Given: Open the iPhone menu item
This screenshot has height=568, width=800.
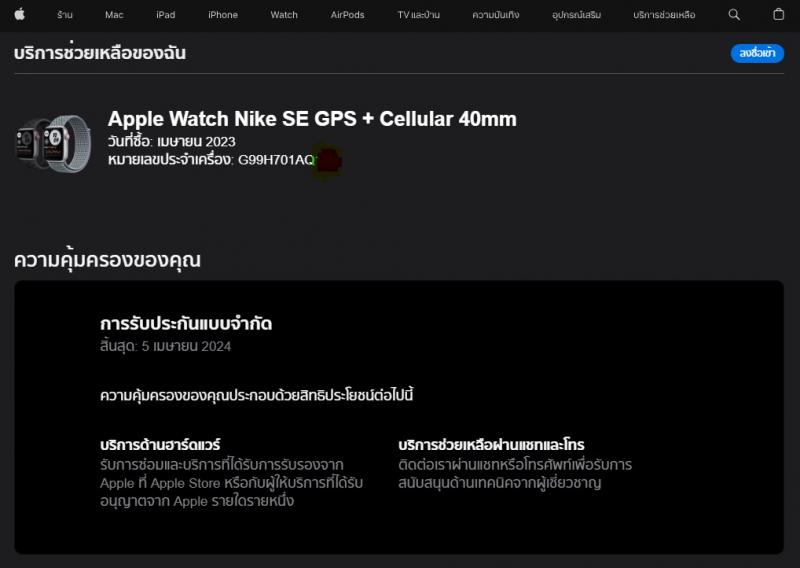Looking at the screenshot, I should 223,15.
